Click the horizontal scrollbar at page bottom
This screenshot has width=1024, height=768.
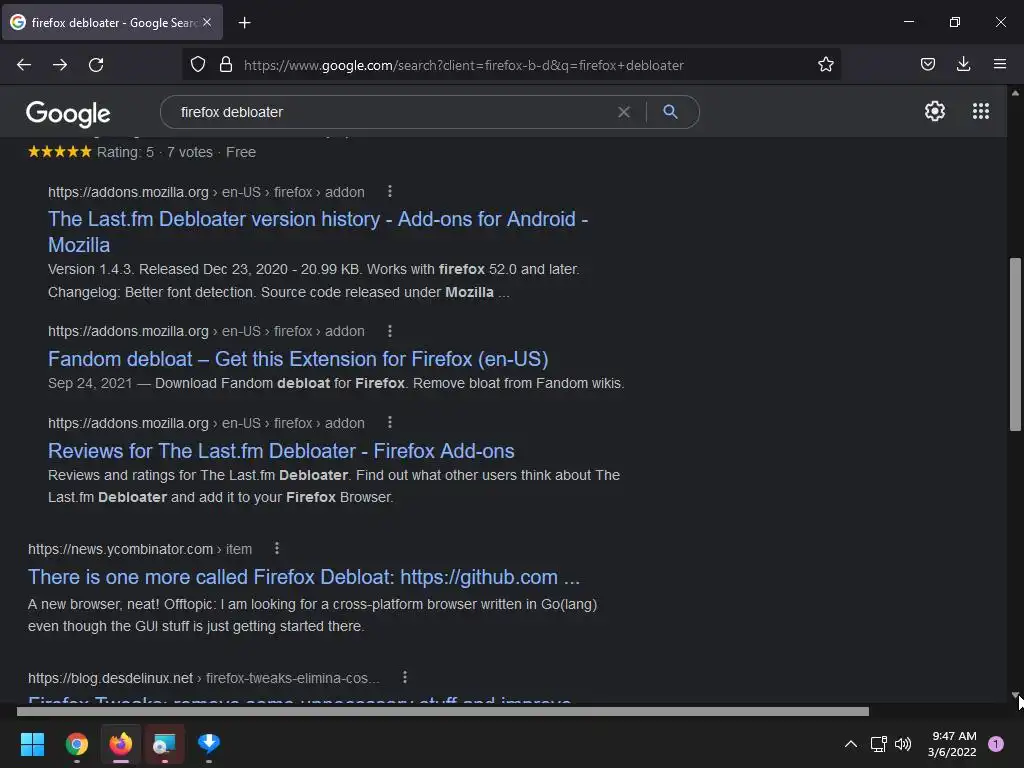click(x=443, y=711)
